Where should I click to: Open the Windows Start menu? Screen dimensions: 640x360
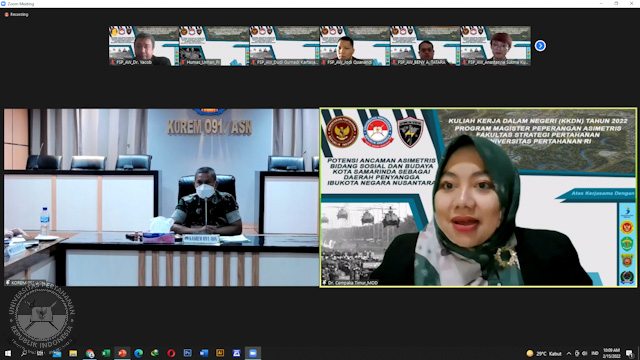pyautogui.click(x=8, y=353)
